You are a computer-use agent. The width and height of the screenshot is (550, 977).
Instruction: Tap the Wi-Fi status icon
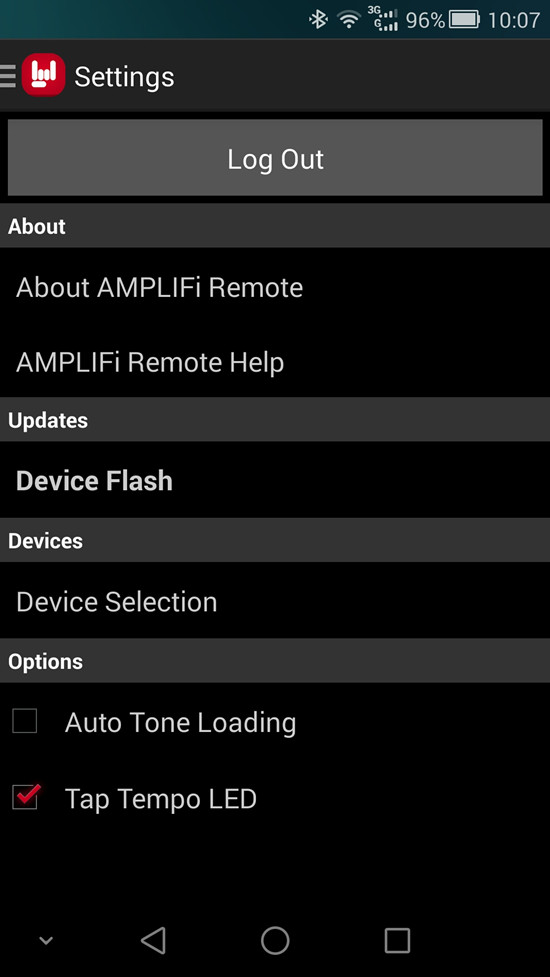(x=349, y=20)
